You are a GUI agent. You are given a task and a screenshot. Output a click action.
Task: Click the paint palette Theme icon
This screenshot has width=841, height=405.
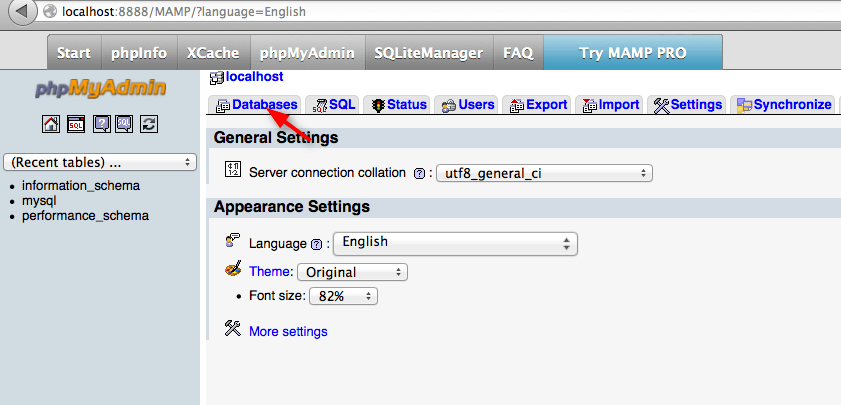(233, 269)
